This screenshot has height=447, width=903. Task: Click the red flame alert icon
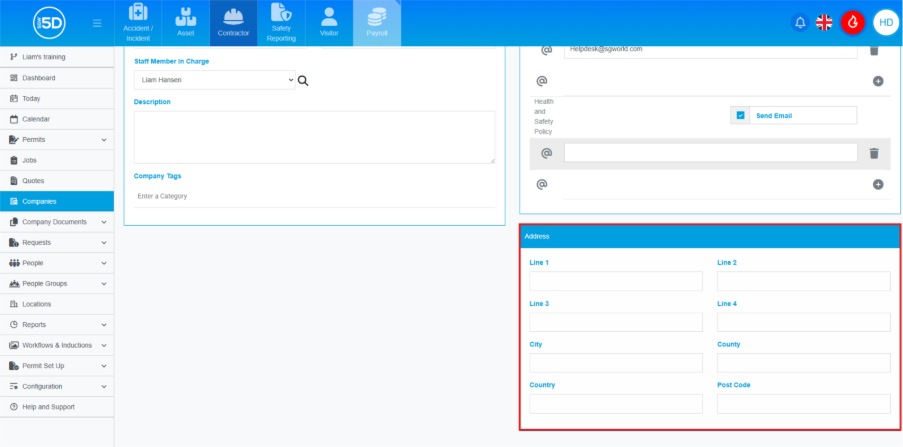(852, 23)
